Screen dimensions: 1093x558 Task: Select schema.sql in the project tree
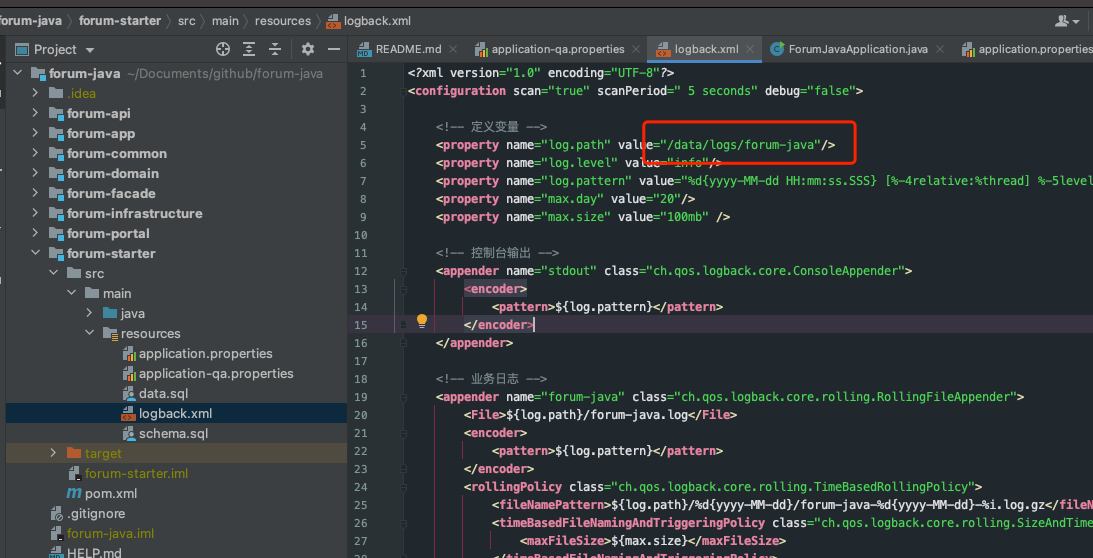(173, 433)
